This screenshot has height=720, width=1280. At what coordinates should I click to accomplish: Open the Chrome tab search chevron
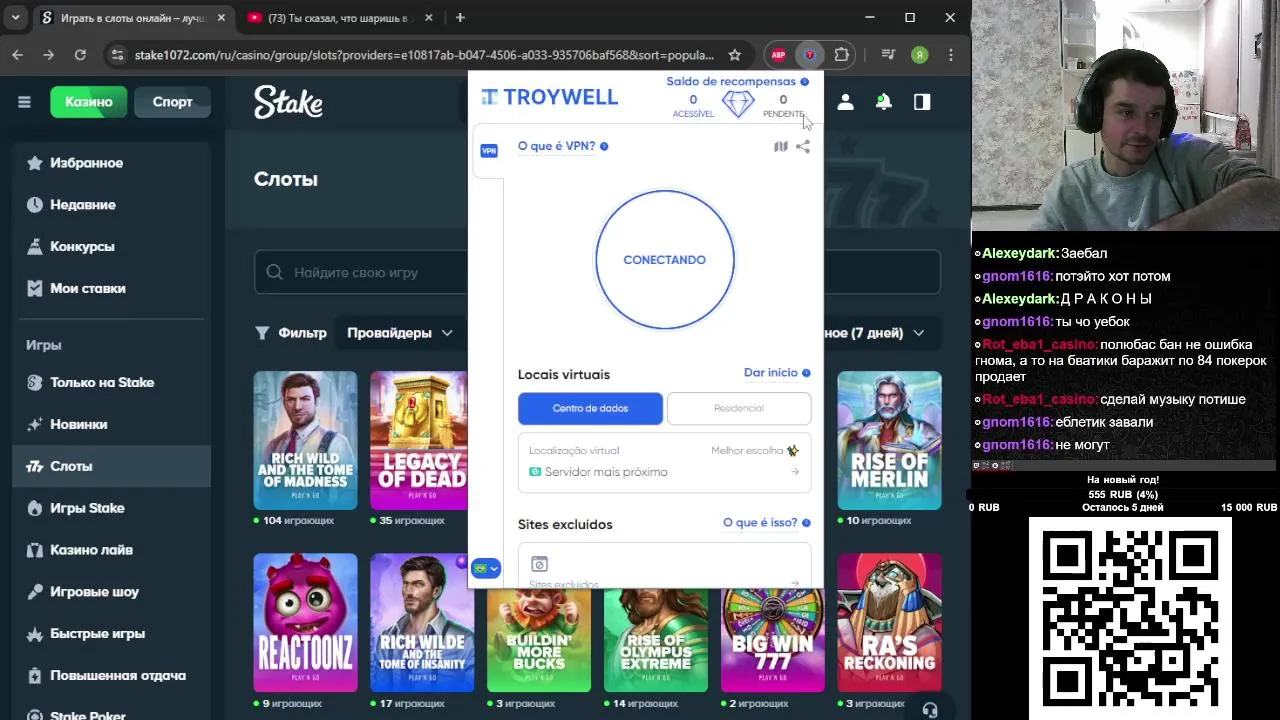15,18
